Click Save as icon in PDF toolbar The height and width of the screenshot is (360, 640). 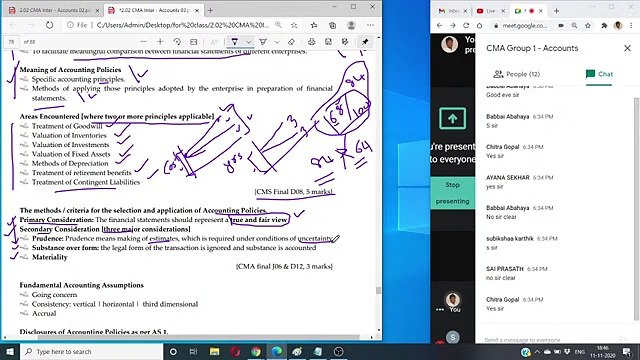345,42
